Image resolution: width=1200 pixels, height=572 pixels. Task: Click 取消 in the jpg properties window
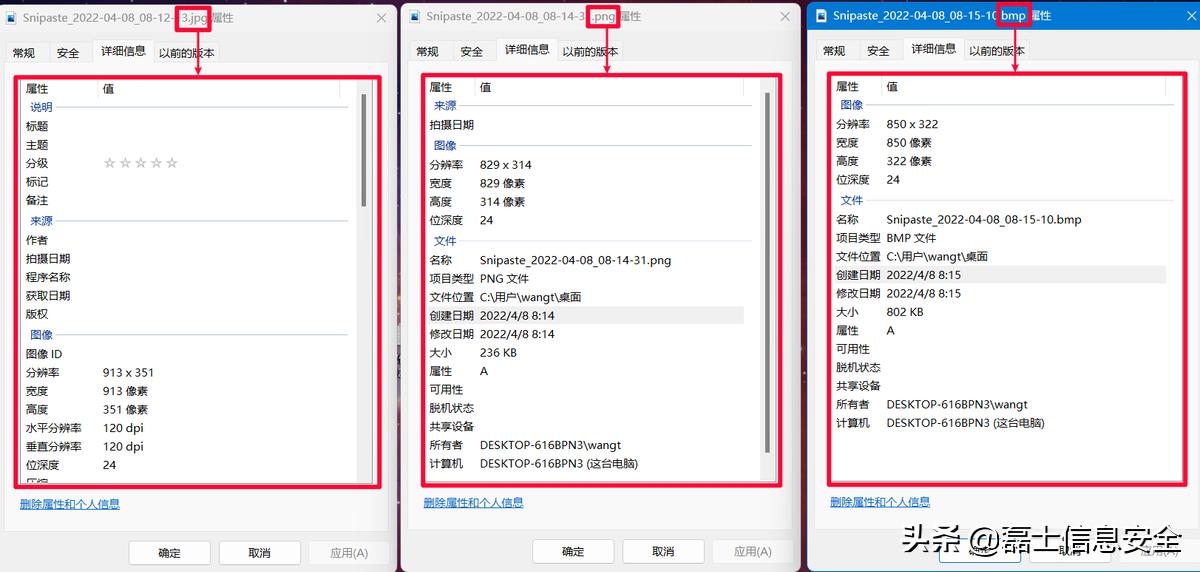click(x=260, y=553)
